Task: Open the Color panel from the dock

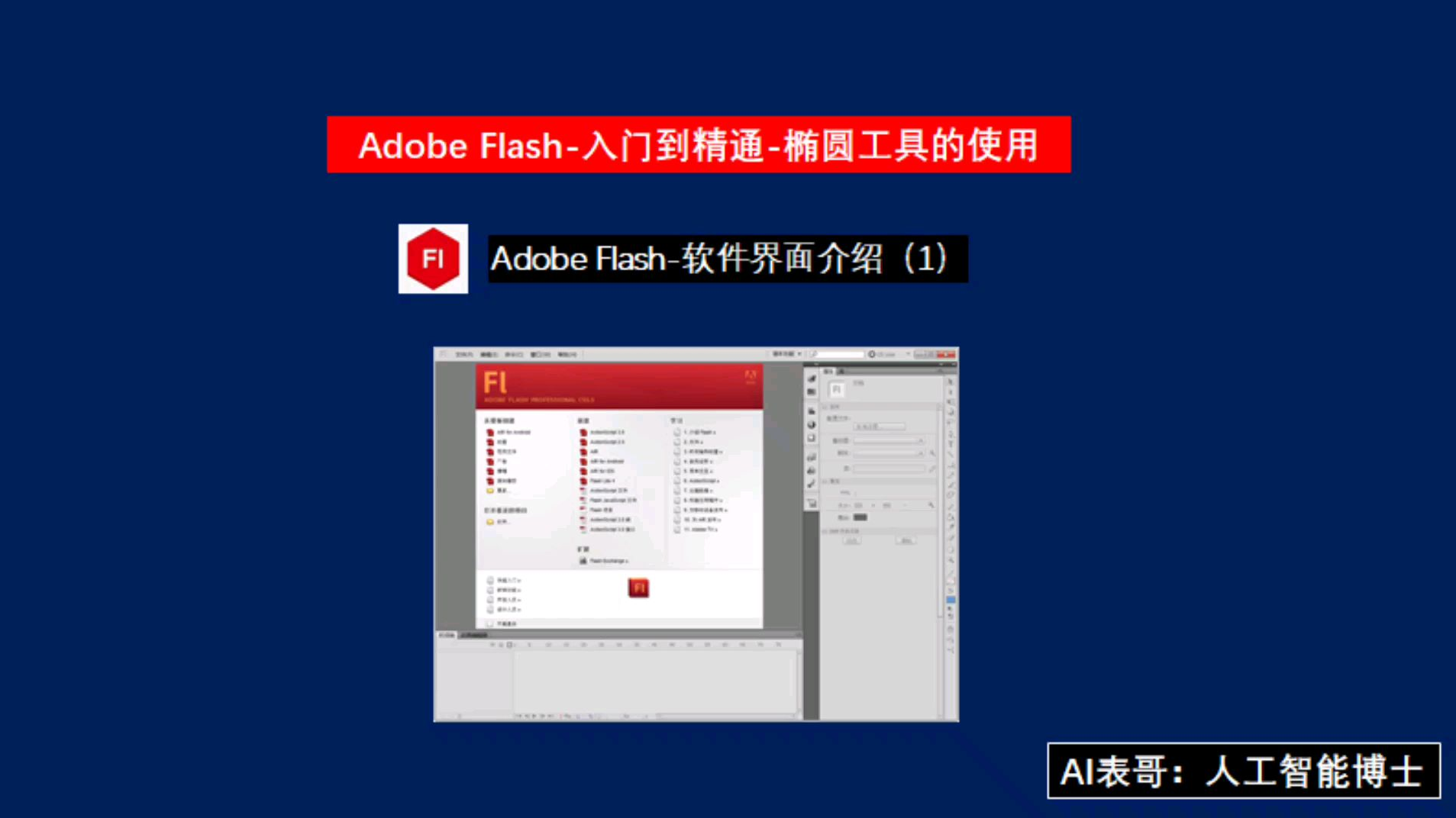Action: click(812, 378)
